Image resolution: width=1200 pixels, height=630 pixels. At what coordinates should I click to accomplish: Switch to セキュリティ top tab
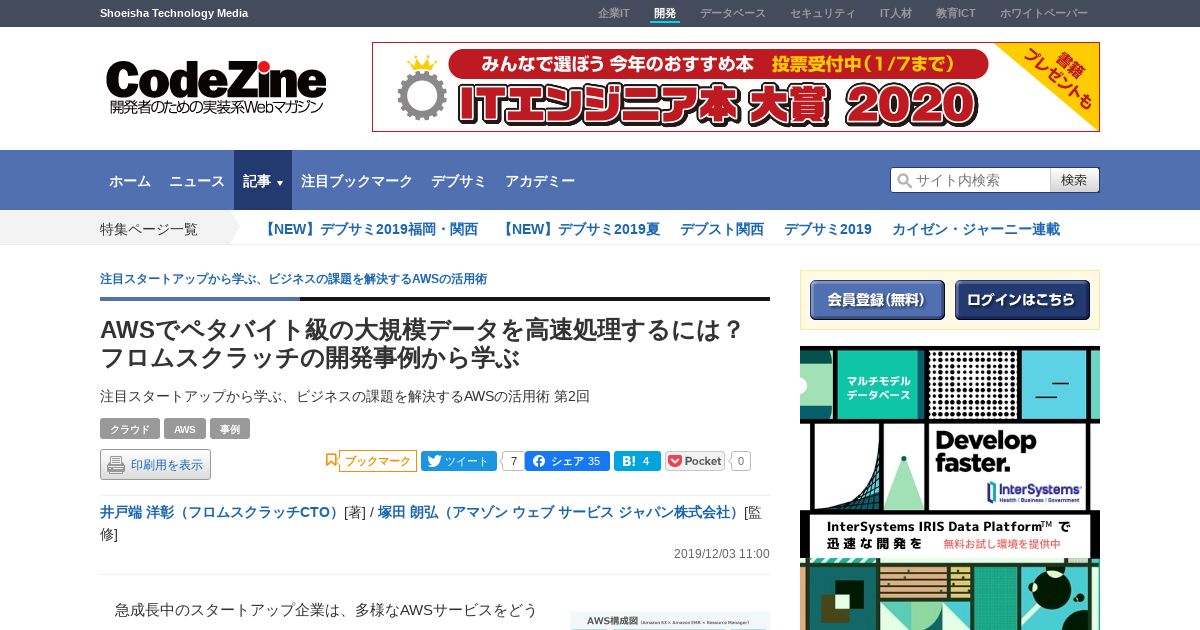823,13
